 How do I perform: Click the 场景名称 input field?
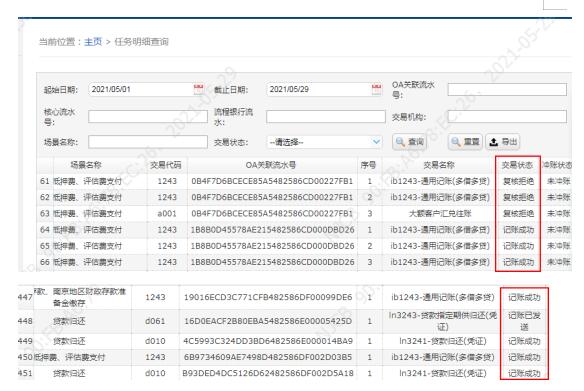tap(148, 142)
